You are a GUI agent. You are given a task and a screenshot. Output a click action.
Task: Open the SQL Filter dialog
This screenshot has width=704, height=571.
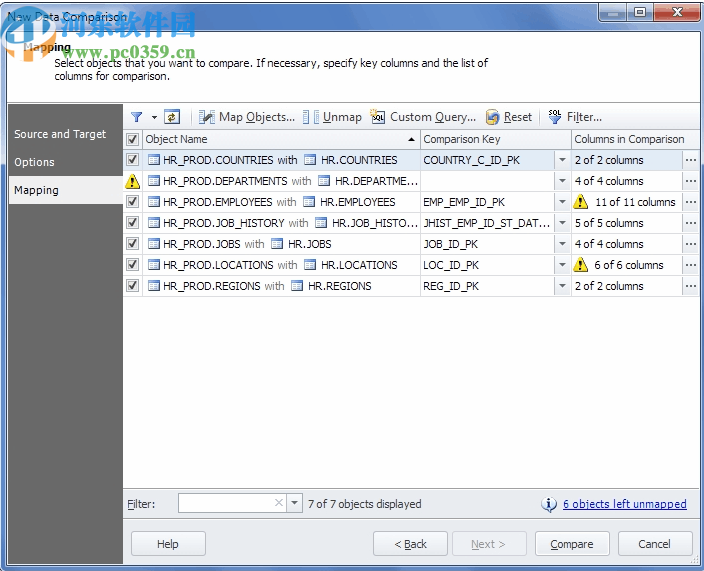click(x=575, y=117)
